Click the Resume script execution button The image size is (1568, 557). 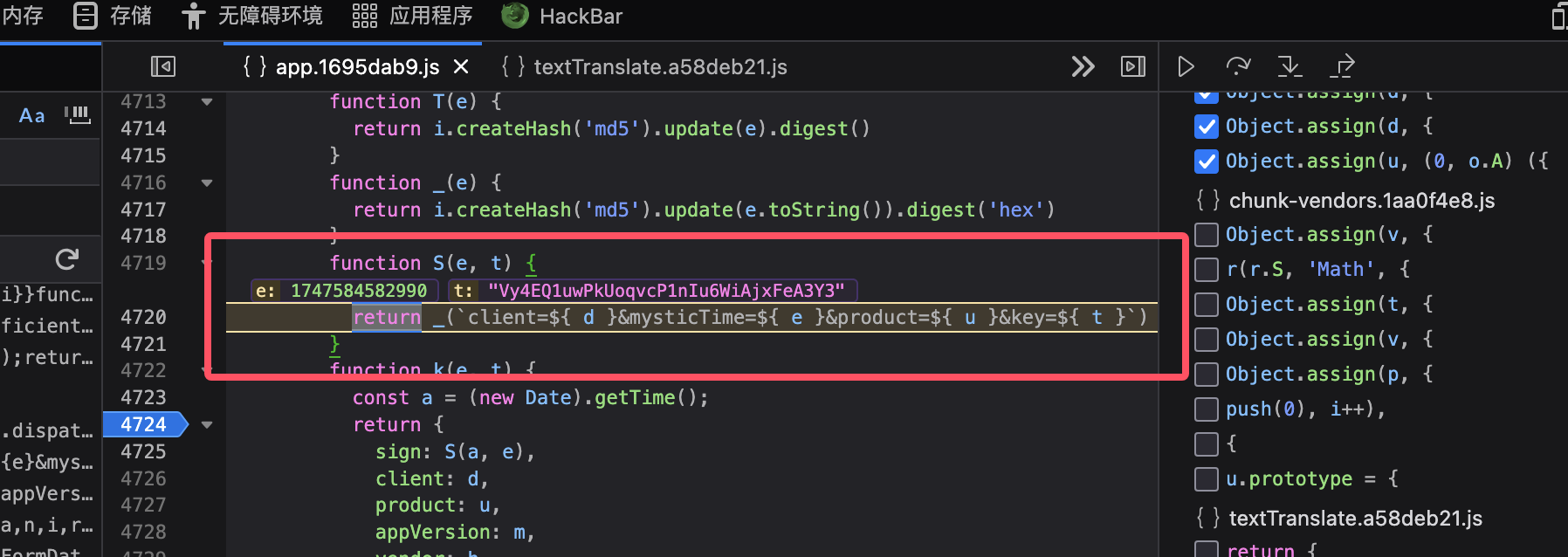(1186, 66)
